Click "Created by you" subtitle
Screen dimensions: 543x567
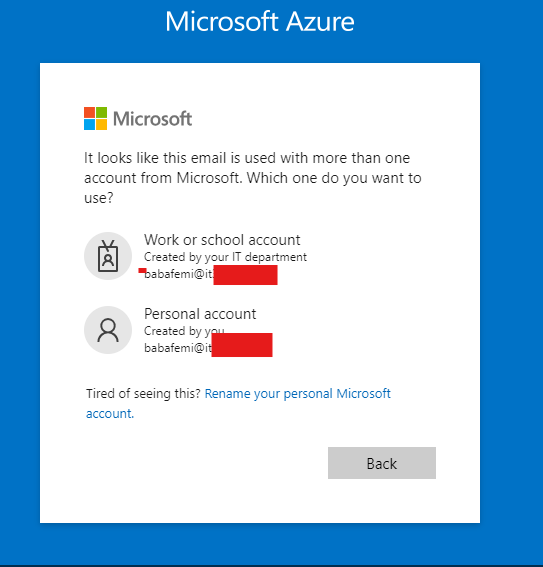184,331
